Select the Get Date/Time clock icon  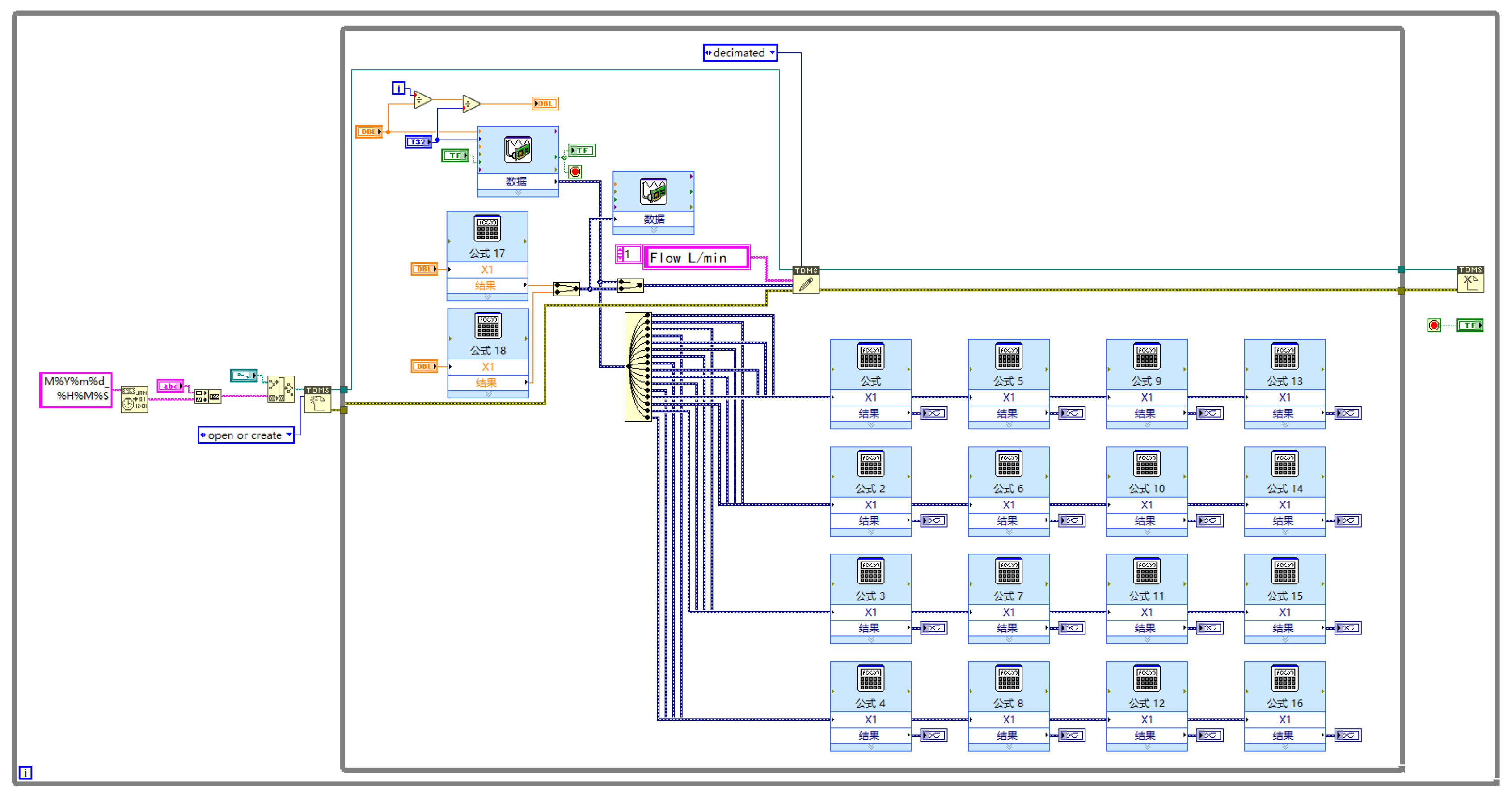[135, 399]
